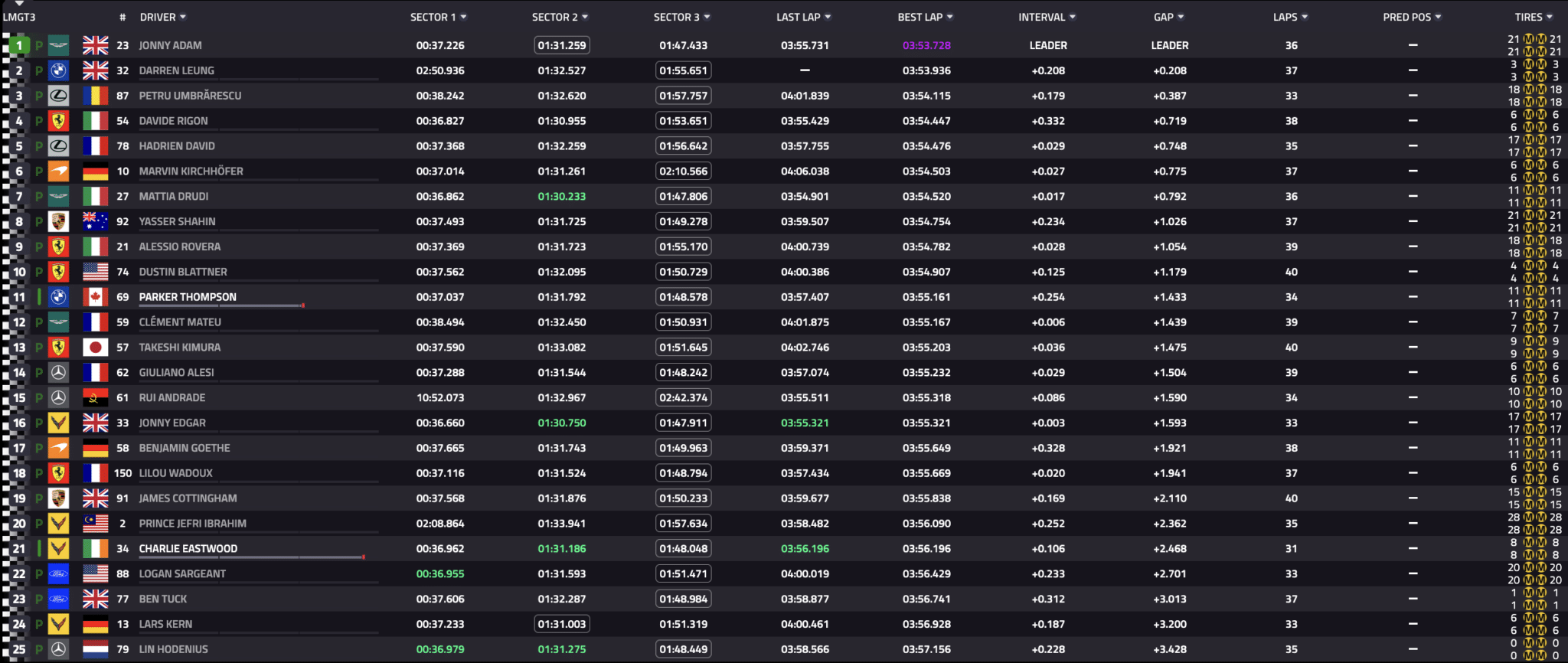Click position 1 green badge

19,46
